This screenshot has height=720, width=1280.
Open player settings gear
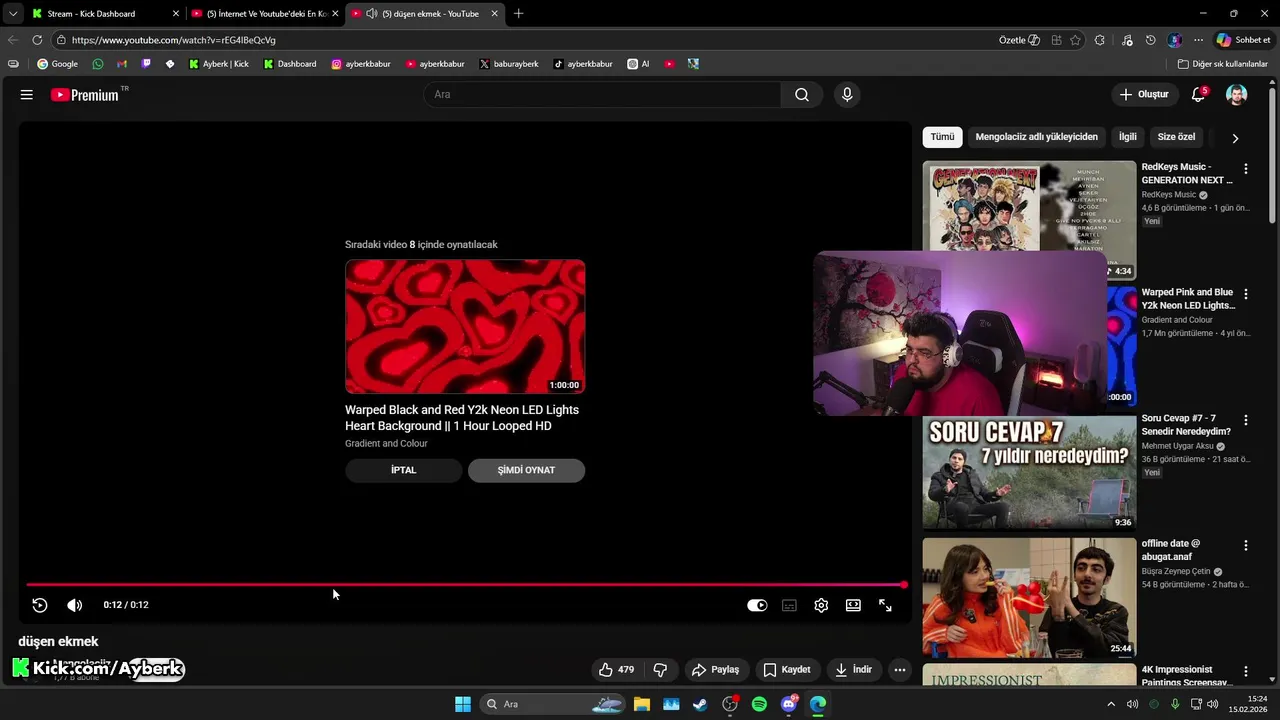[x=821, y=605]
